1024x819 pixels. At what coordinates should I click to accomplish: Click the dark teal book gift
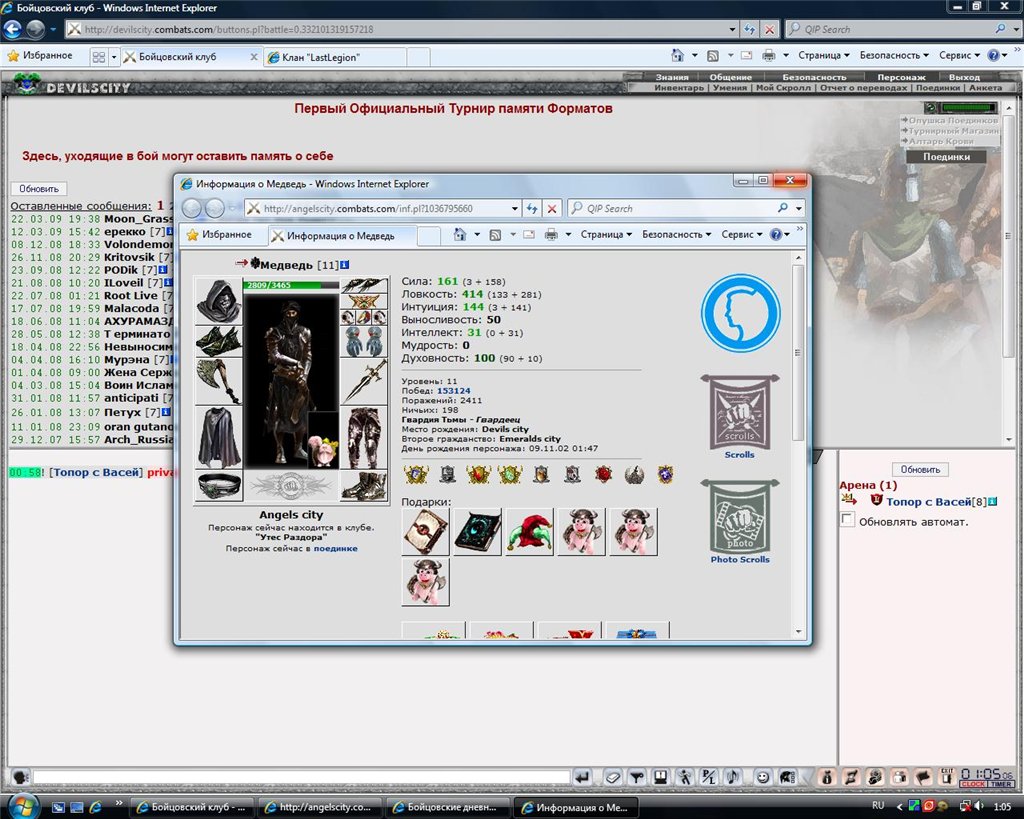[477, 532]
